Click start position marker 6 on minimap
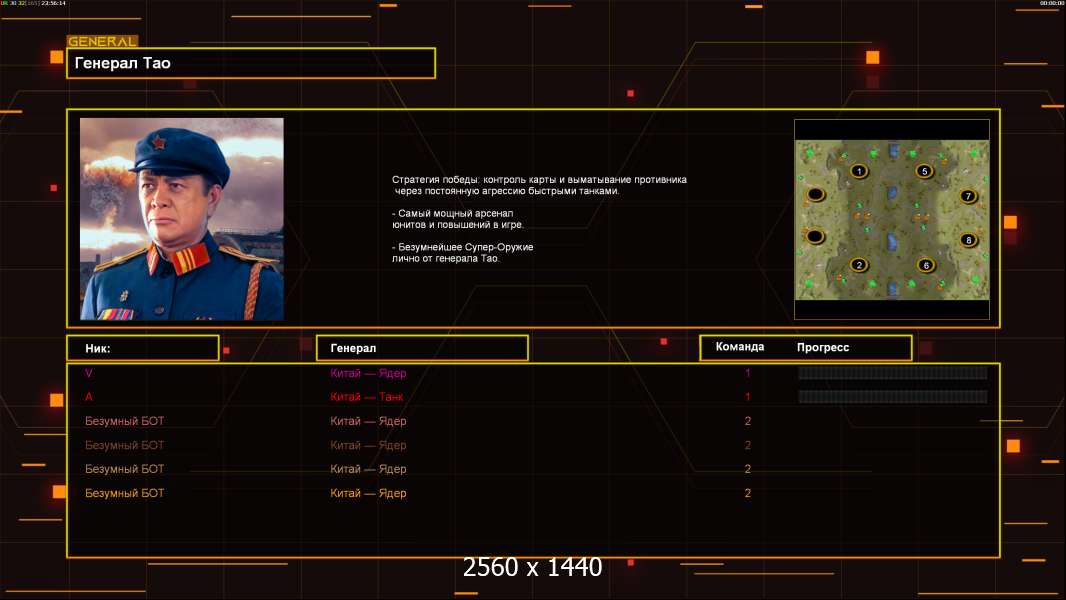1066x600 pixels. point(925,265)
